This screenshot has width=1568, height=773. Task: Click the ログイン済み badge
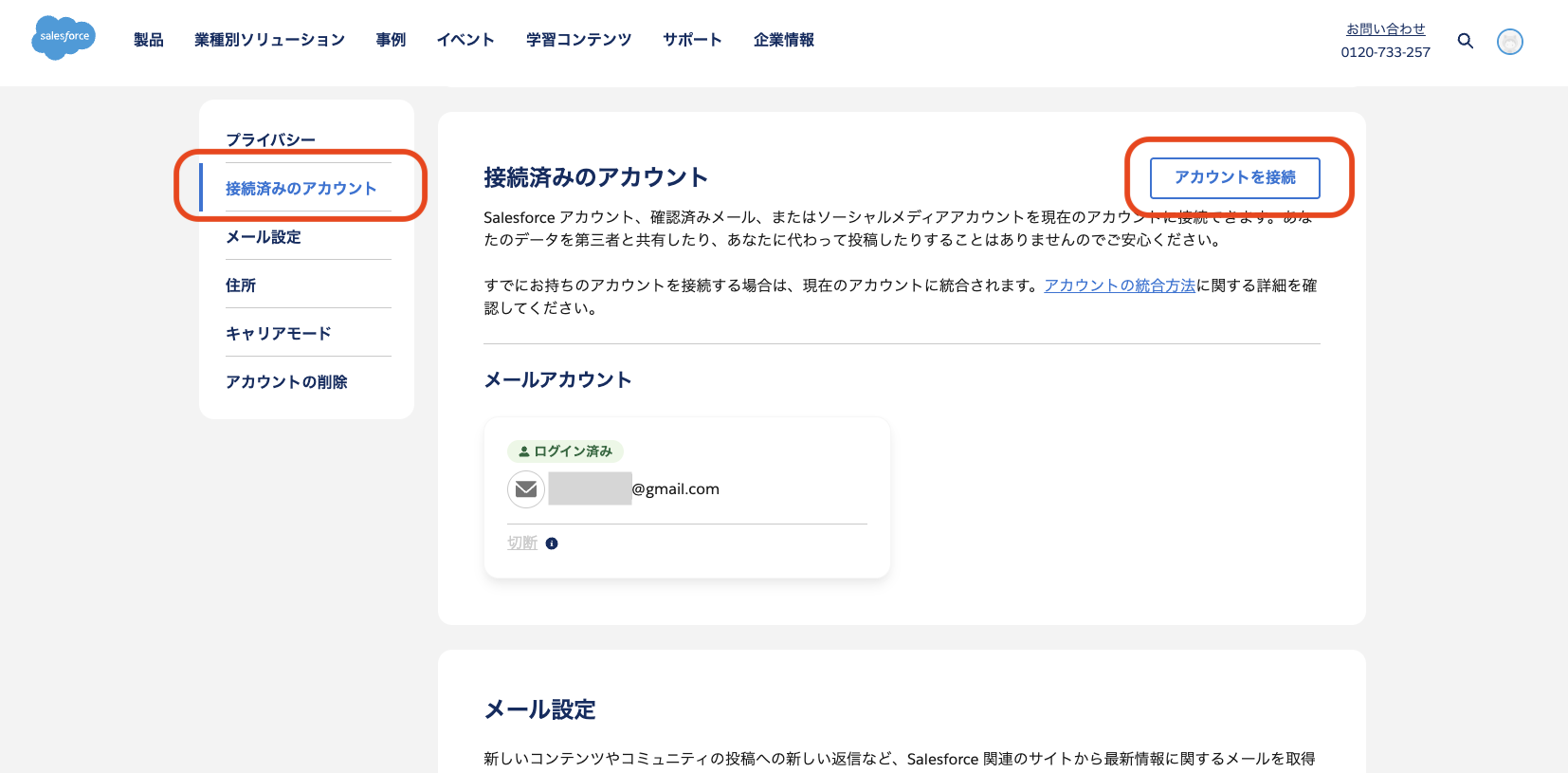tap(565, 451)
